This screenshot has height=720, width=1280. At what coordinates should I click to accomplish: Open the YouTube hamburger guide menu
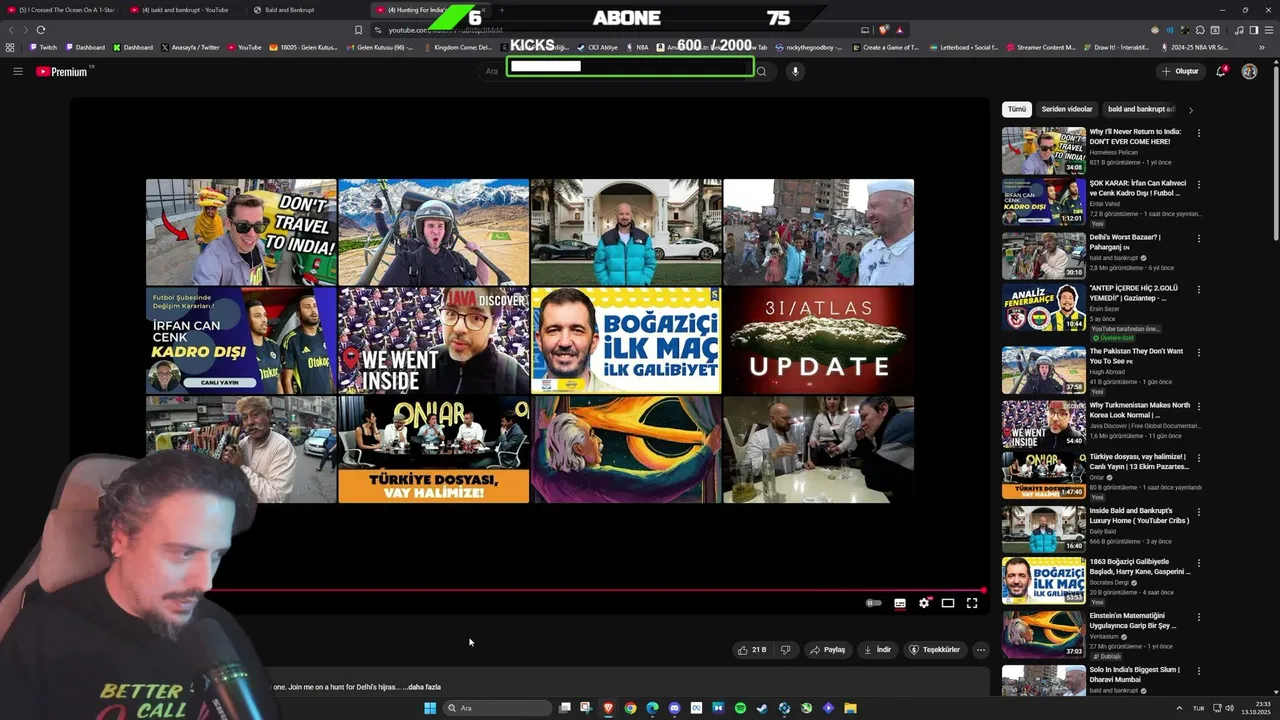[x=17, y=71]
